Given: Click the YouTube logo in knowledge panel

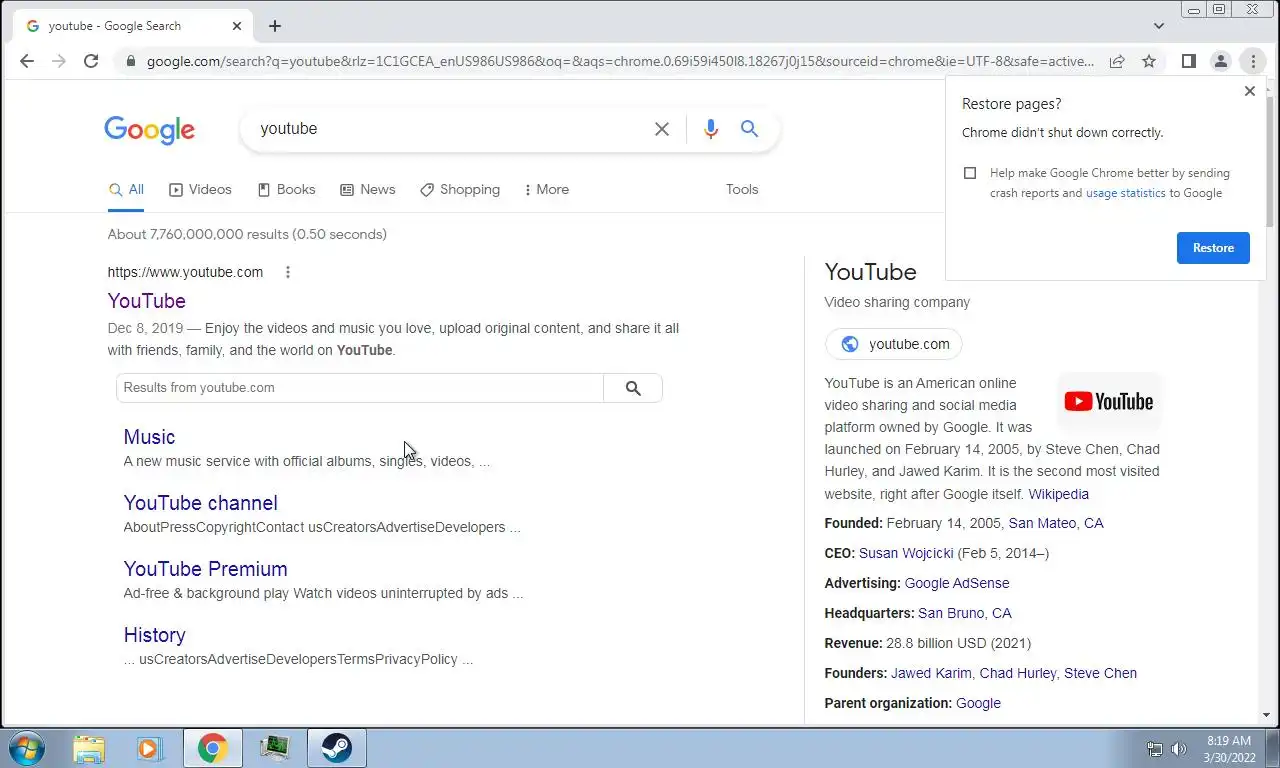Looking at the screenshot, I should [1109, 402].
